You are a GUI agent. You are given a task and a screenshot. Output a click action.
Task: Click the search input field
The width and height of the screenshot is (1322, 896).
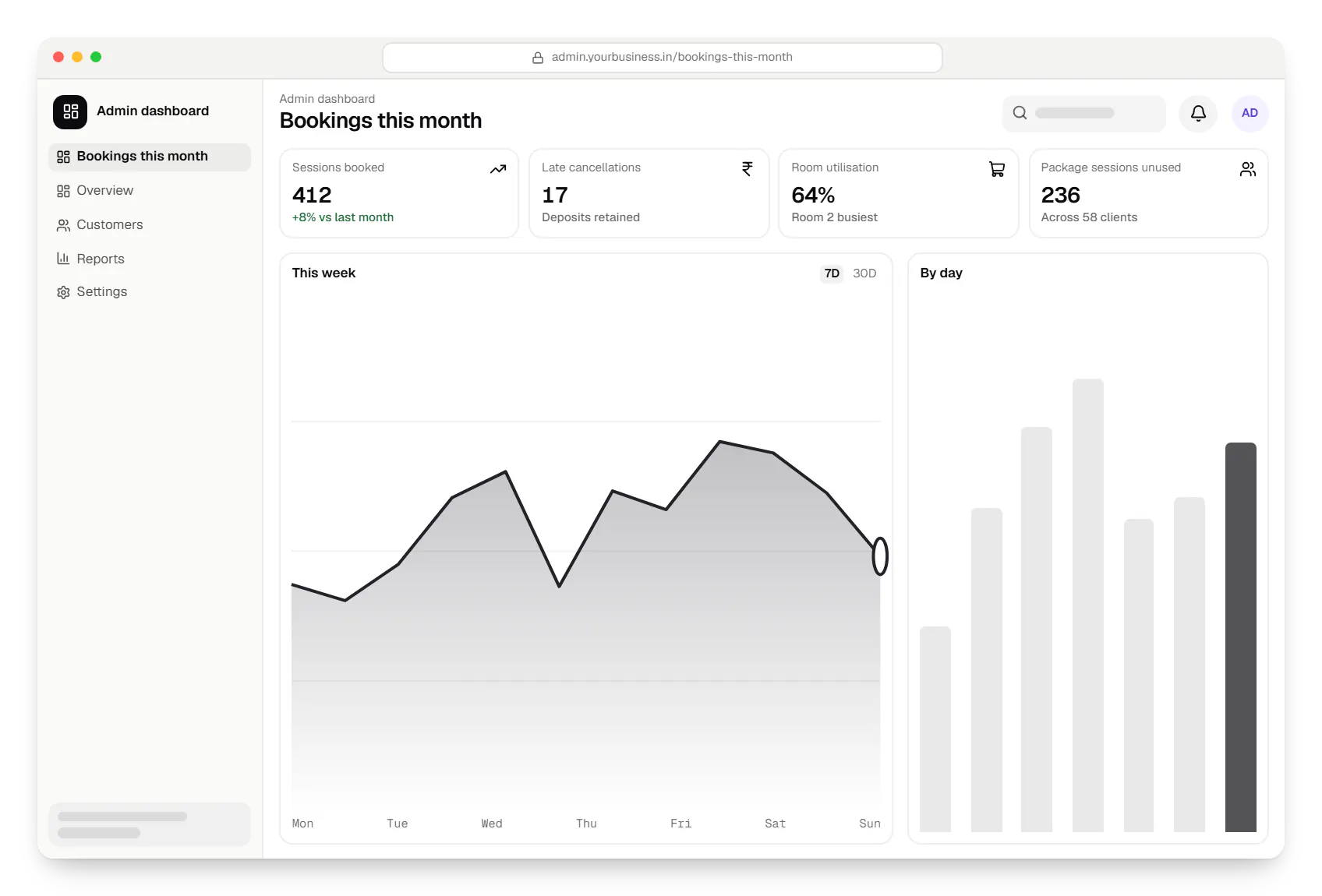[x=1083, y=113]
